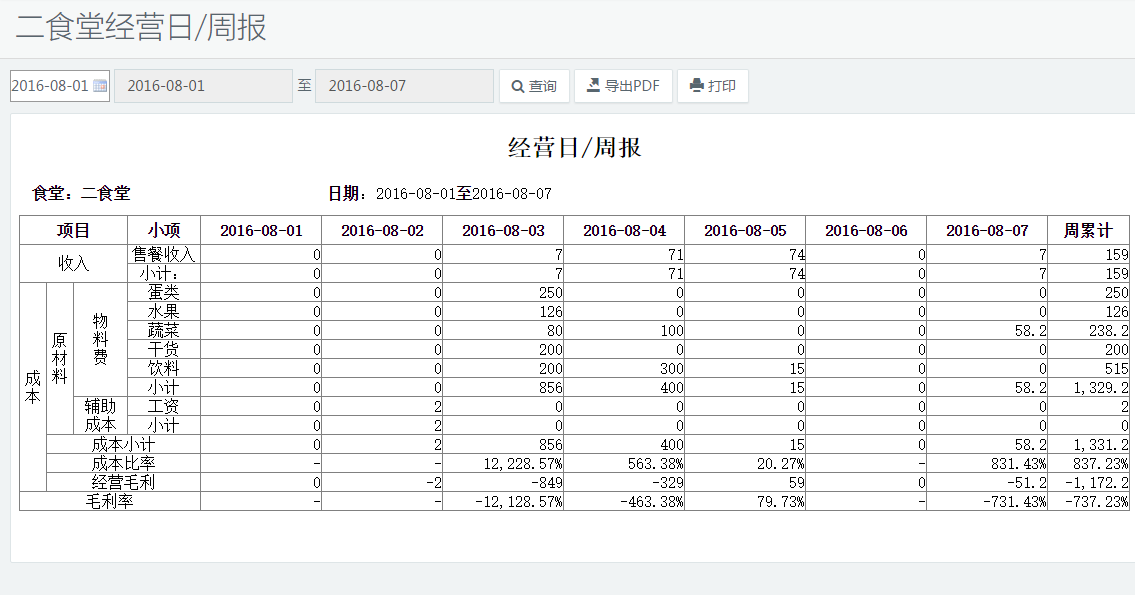
Task: Select the 周累计 column header
Action: (1088, 230)
